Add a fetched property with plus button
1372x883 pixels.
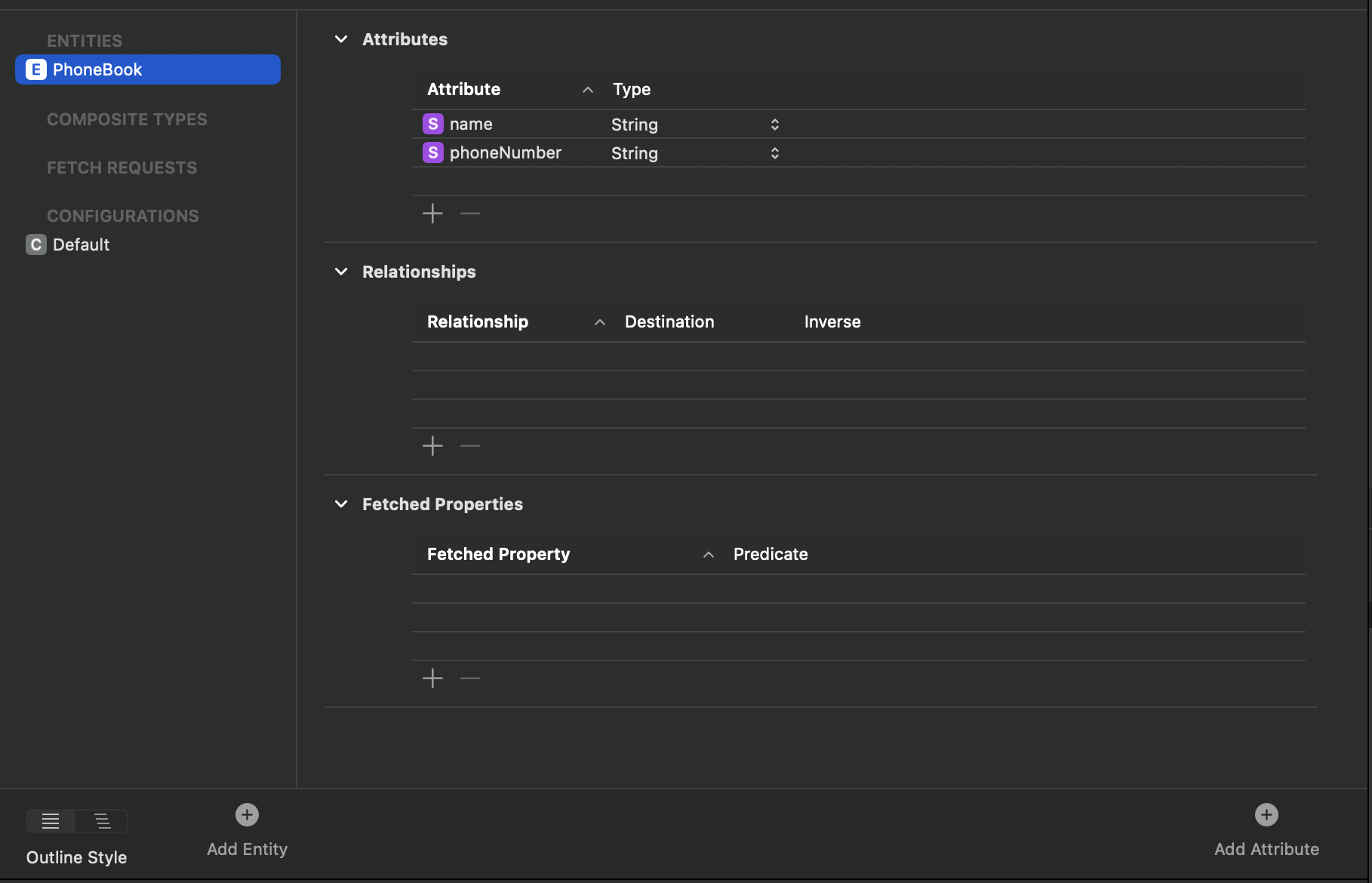point(432,678)
